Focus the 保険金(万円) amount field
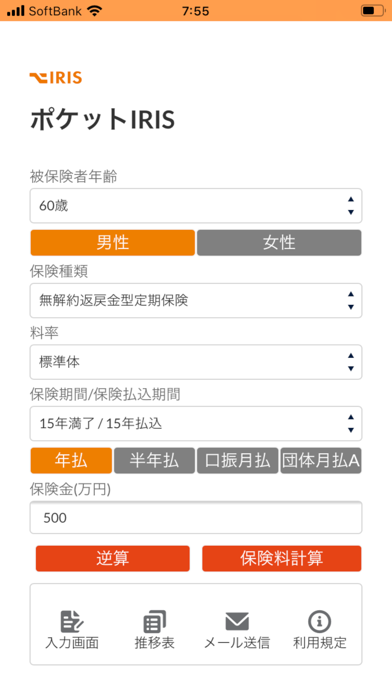 coord(196,518)
